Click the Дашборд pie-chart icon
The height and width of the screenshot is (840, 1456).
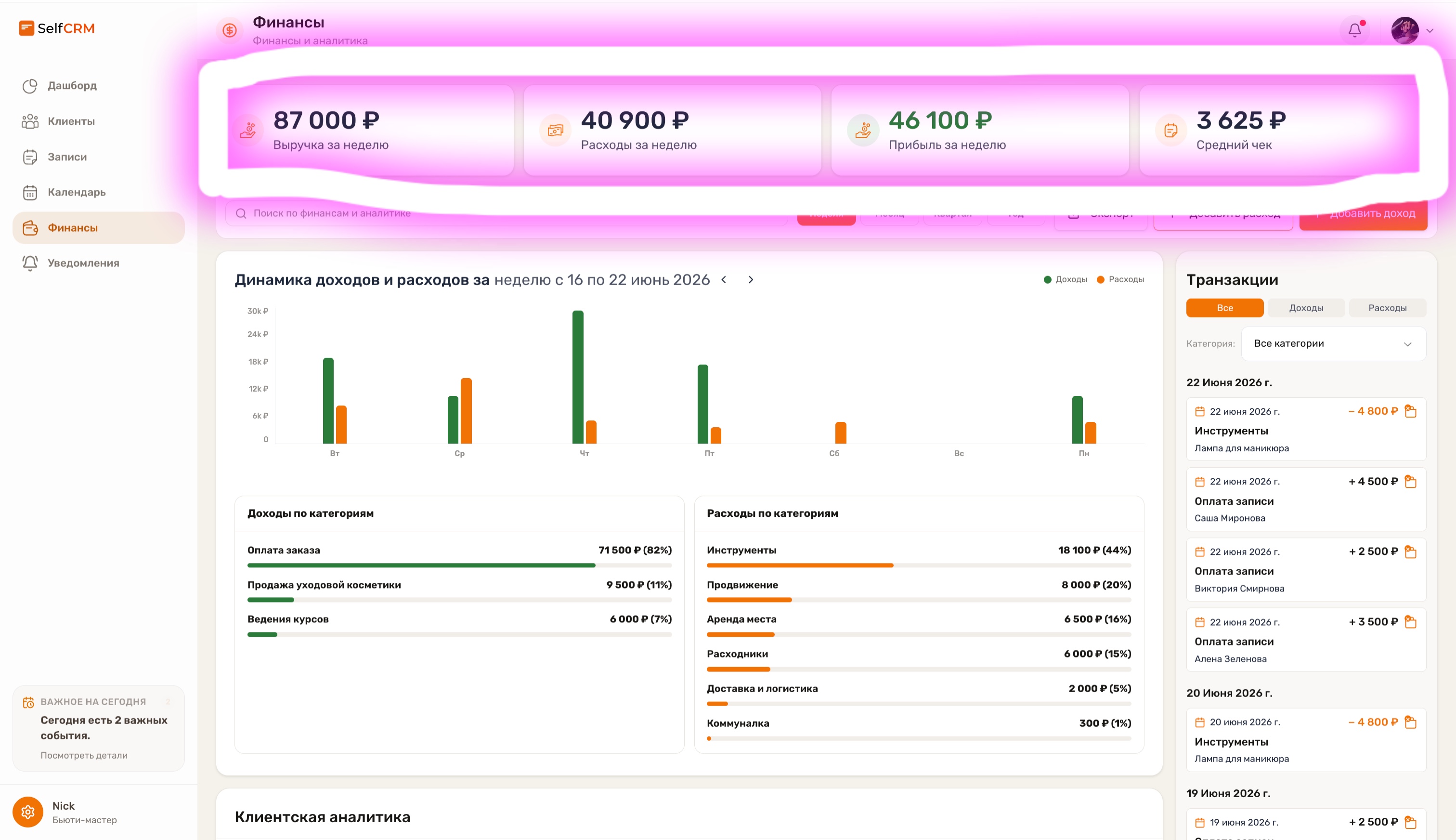(30, 86)
